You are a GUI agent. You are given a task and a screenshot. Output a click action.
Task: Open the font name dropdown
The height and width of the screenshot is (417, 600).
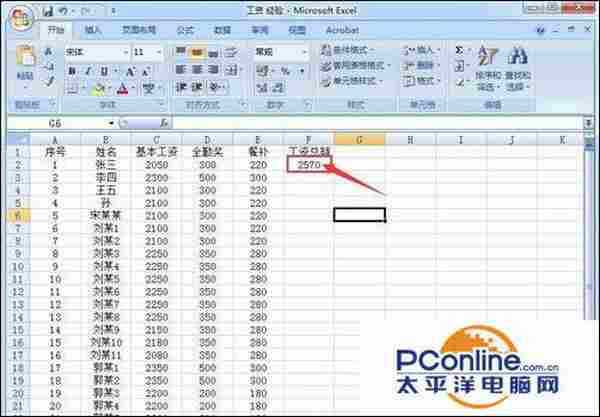(124, 51)
